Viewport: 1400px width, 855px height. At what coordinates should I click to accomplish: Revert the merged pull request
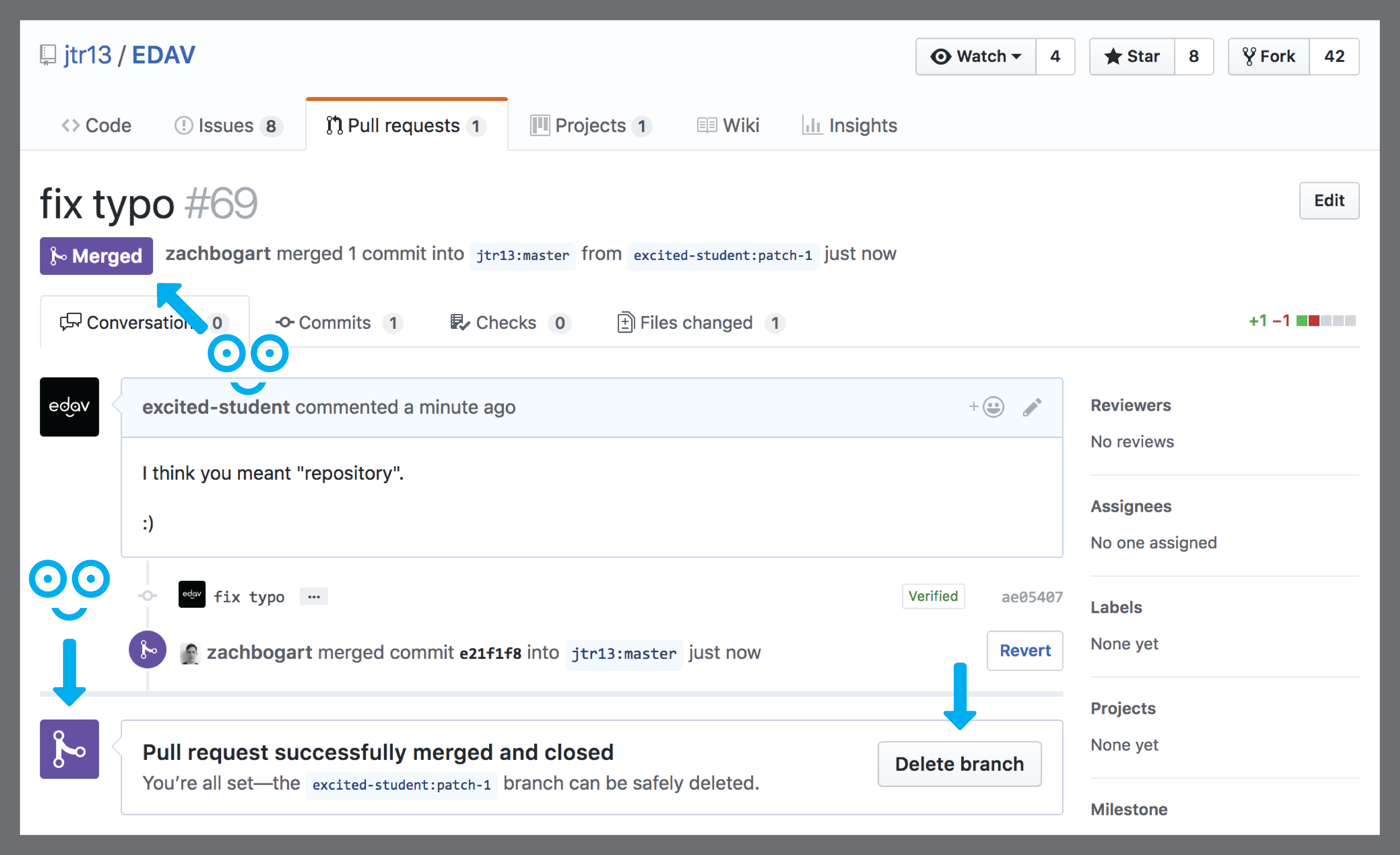[1025, 650]
